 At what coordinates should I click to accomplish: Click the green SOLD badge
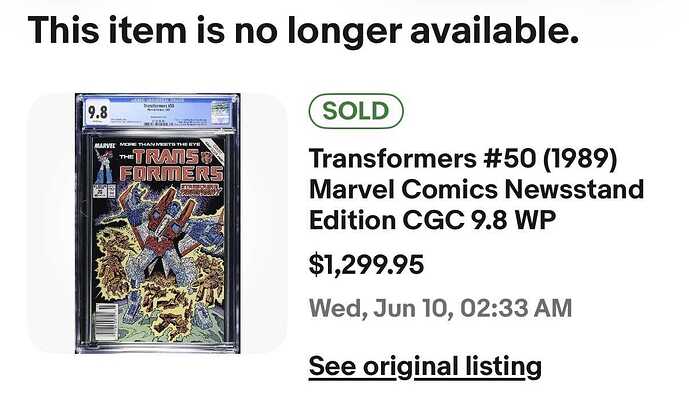(356, 111)
